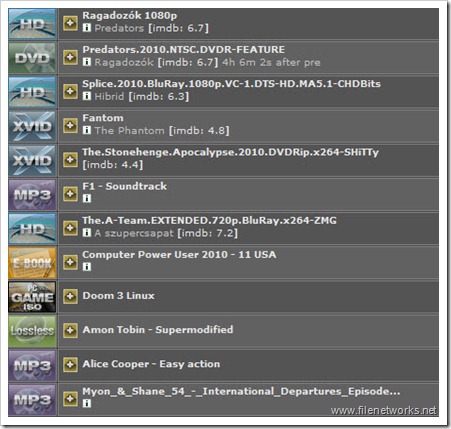
Task: Click the MP3 category icon for Myon_&_Shane_54
Action: click(32, 400)
